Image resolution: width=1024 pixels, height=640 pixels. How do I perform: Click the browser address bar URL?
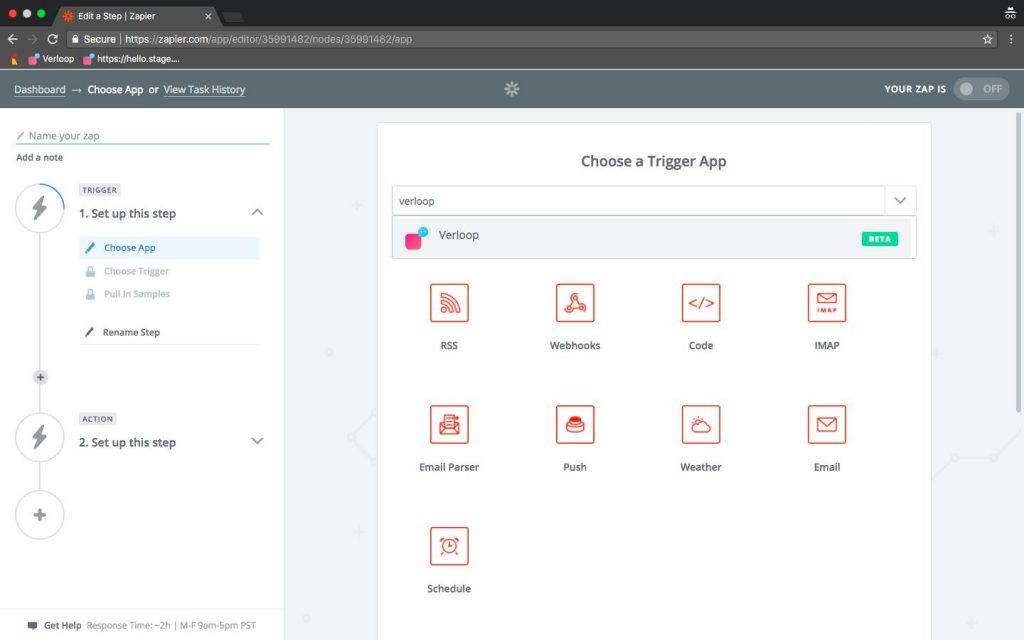[x=268, y=39]
